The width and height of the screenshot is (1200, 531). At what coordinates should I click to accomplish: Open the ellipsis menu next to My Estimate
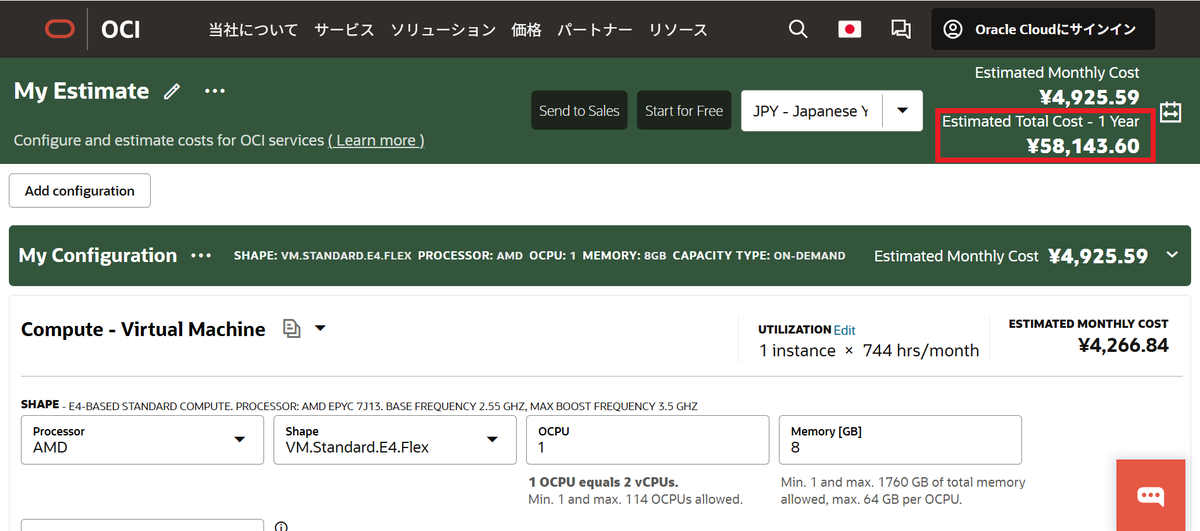[215, 91]
